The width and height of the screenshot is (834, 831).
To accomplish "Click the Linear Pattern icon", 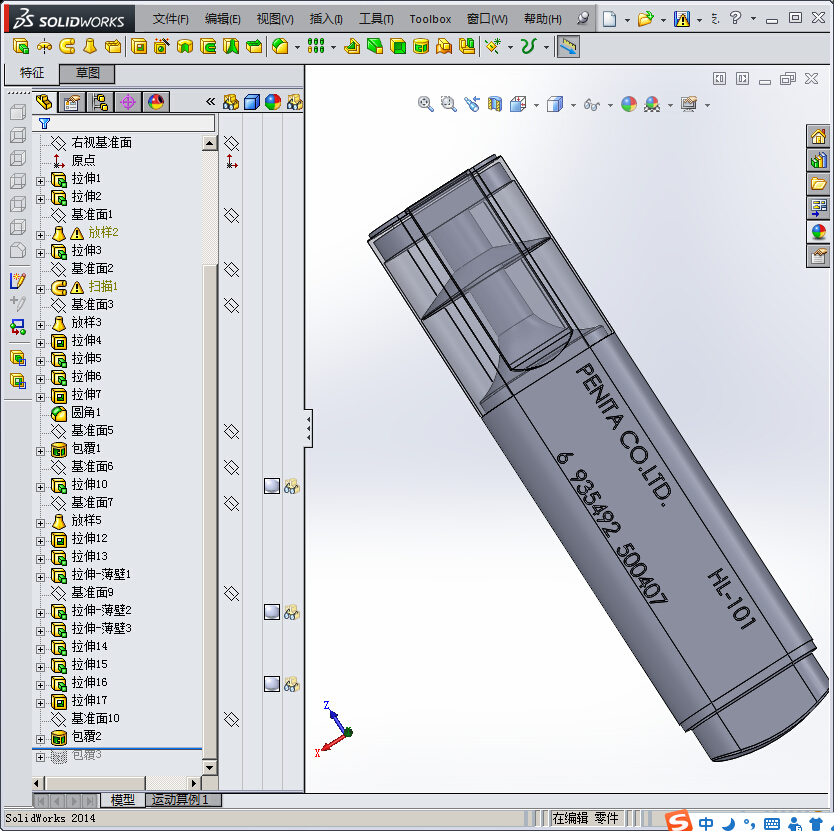I will pos(316,47).
